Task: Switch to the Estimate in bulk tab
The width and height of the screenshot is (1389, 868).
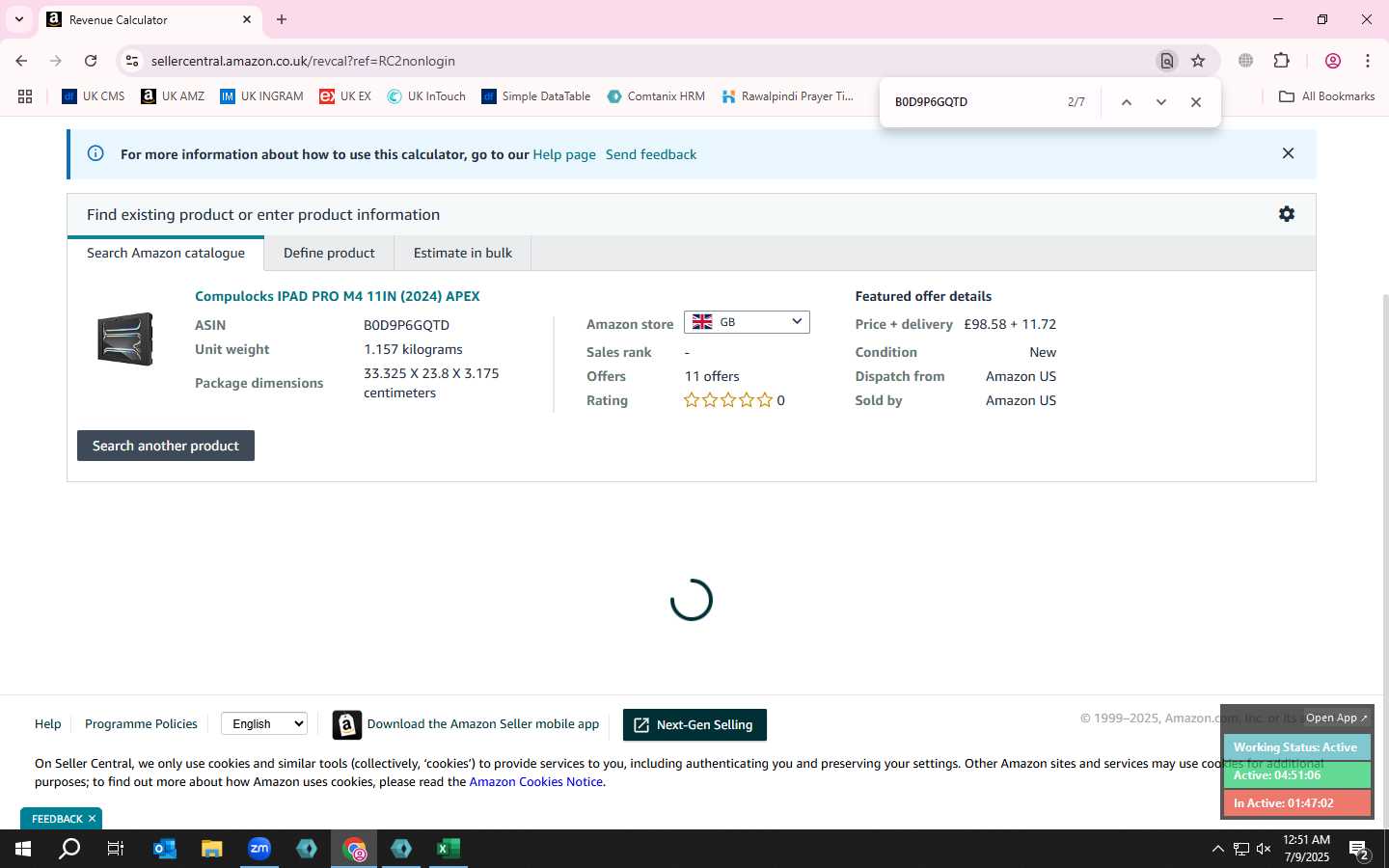Action: click(463, 253)
